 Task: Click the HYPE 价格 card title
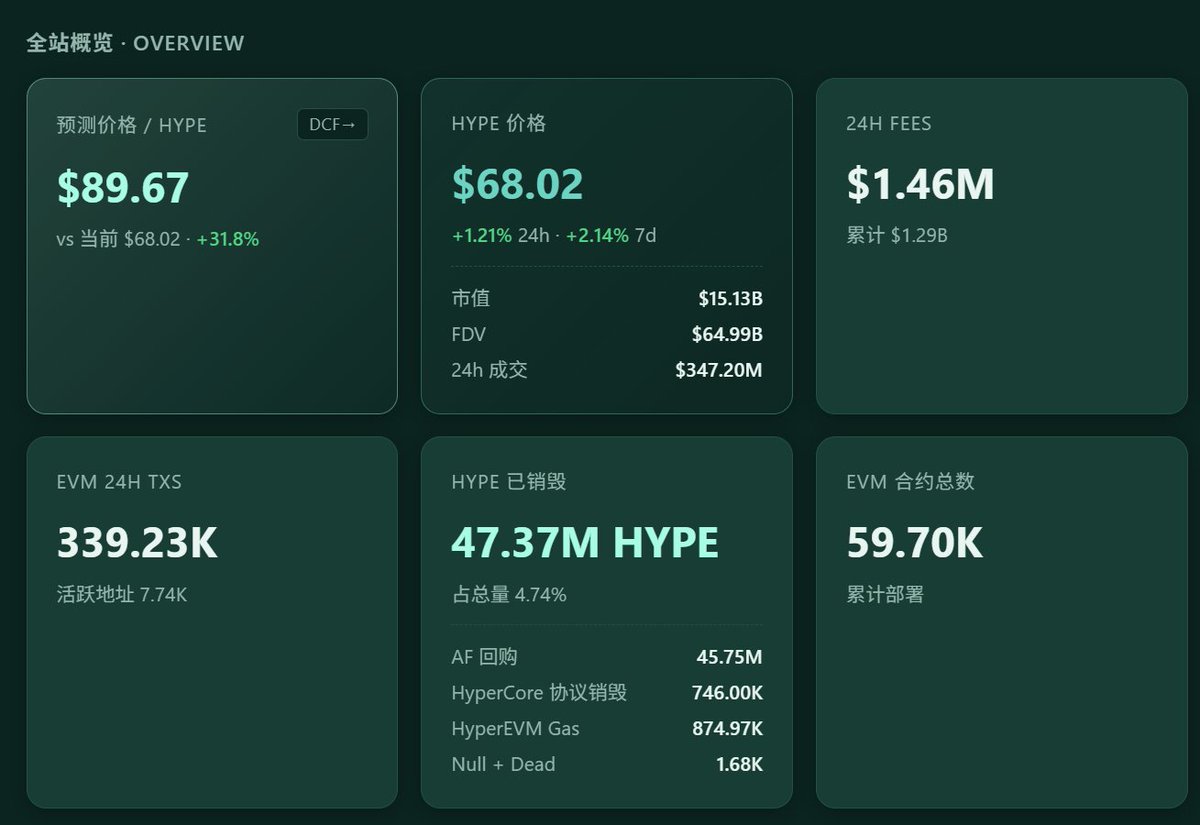tap(499, 123)
